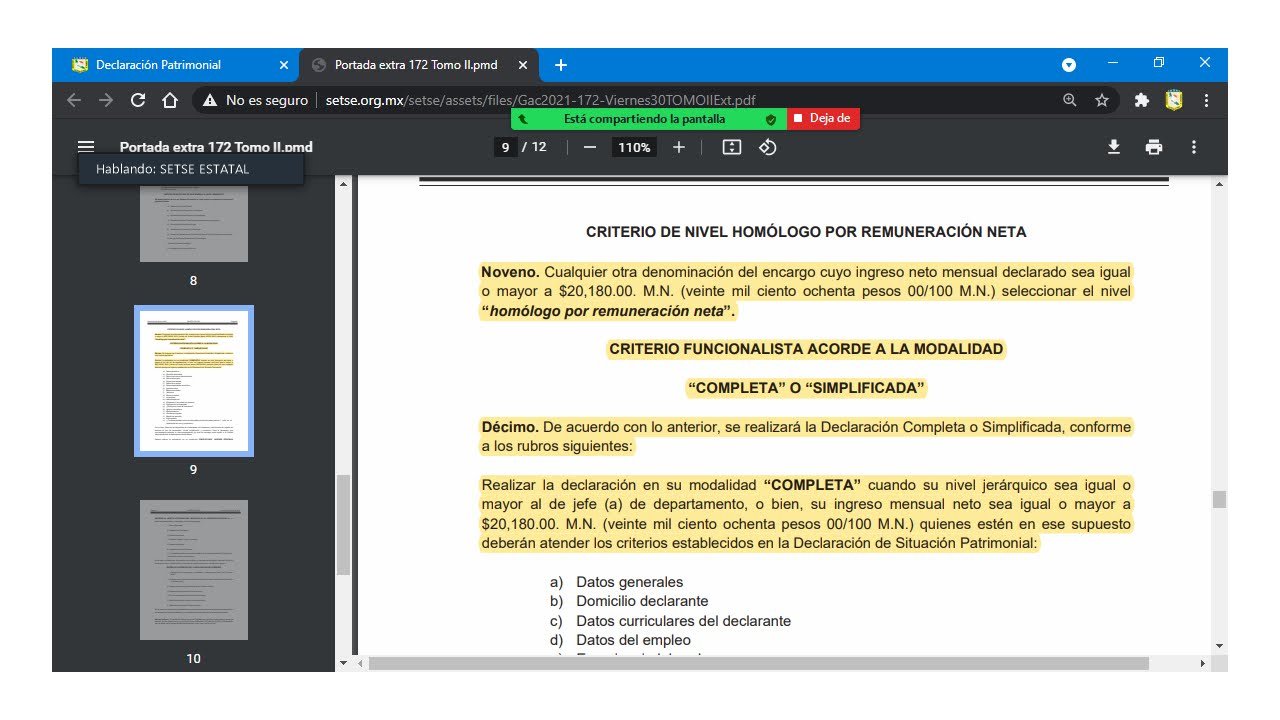
Task: Open a new browser tab
Action: click(561, 65)
